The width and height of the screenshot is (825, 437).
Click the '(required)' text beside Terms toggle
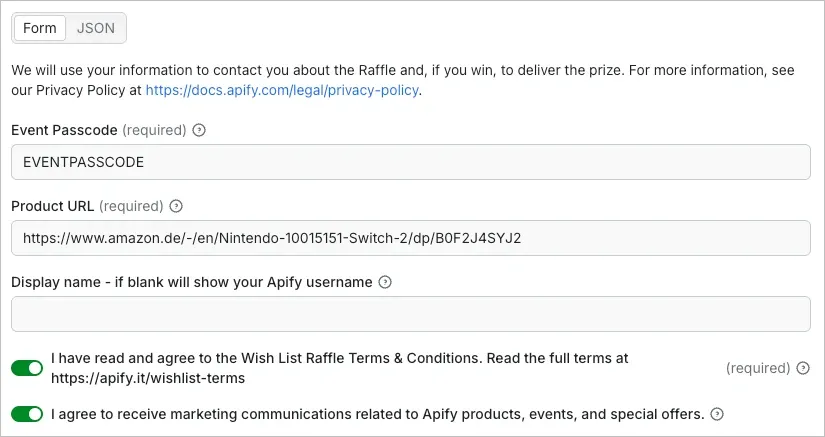758,368
